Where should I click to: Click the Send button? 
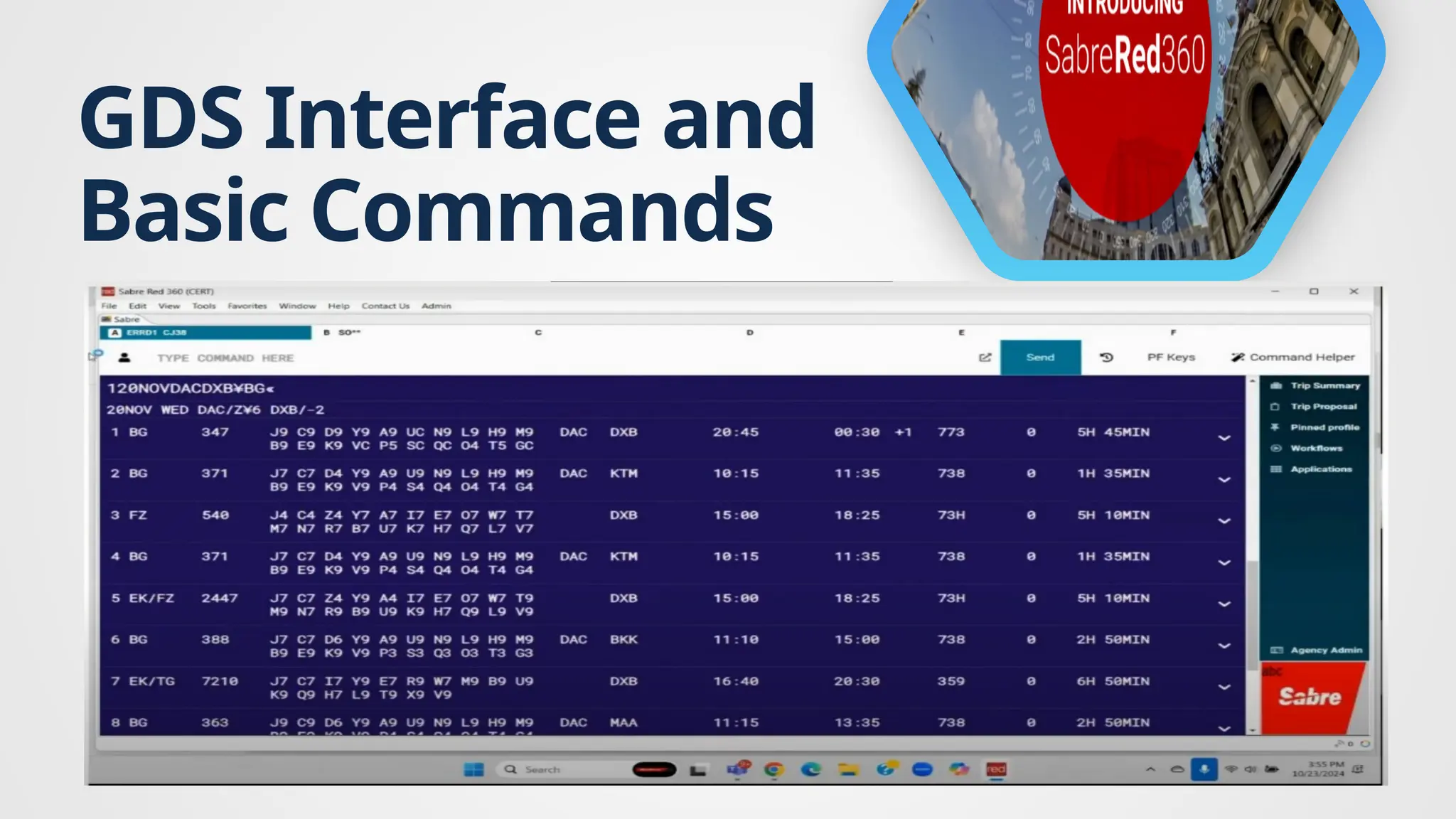pos(1040,358)
